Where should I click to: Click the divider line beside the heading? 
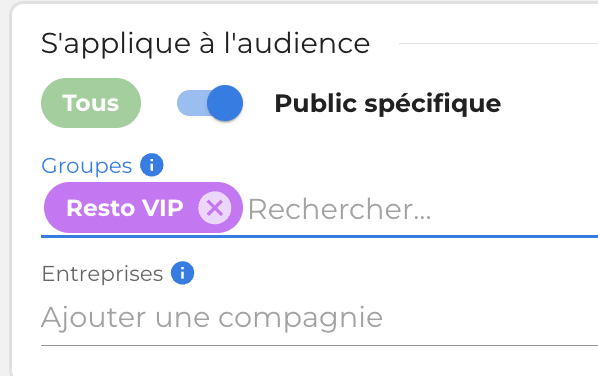pyautogui.click(x=498, y=43)
